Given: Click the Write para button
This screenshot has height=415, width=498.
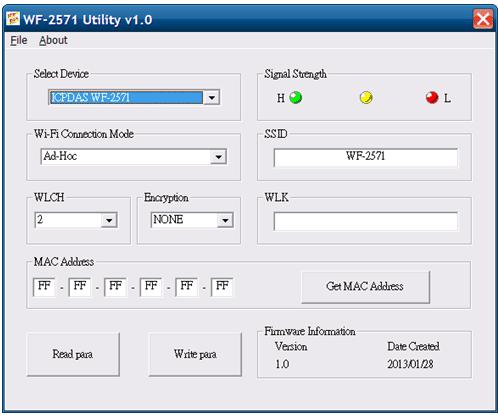Looking at the screenshot, I should (x=195, y=354).
